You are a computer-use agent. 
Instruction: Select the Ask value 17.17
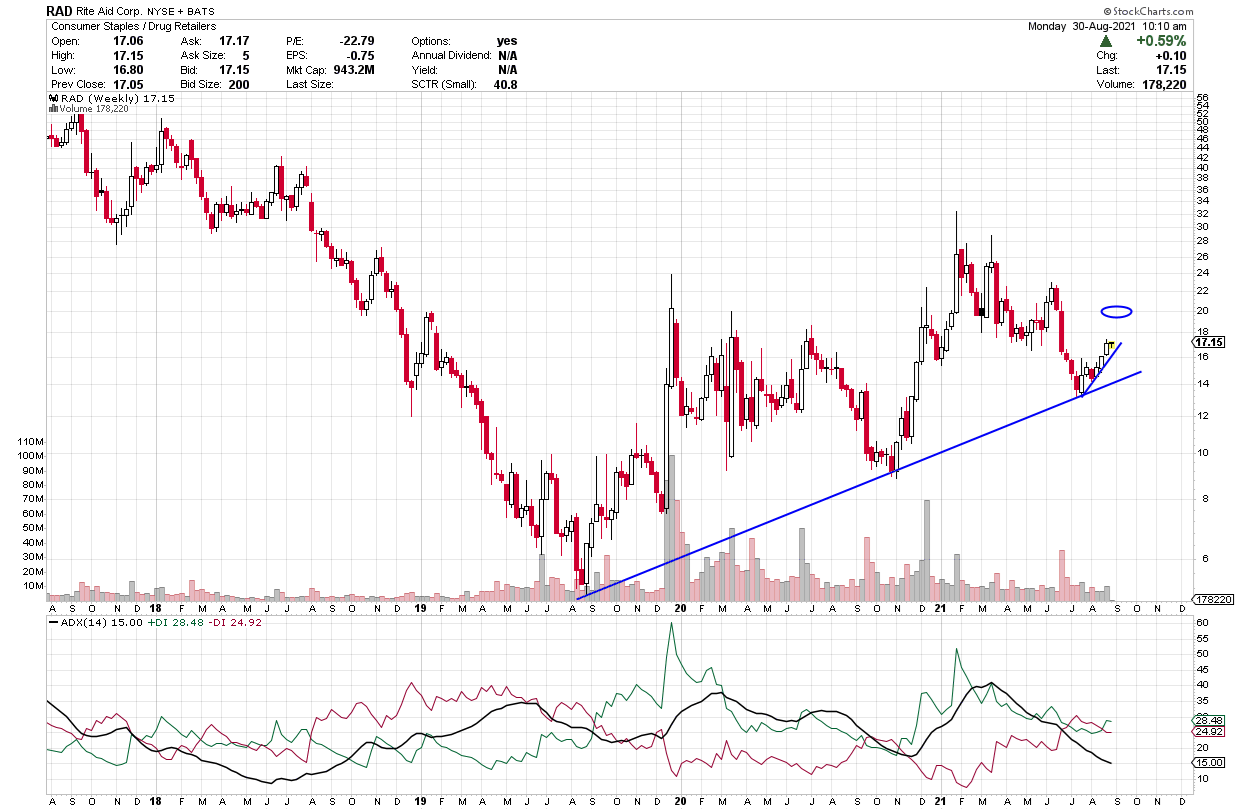233,41
